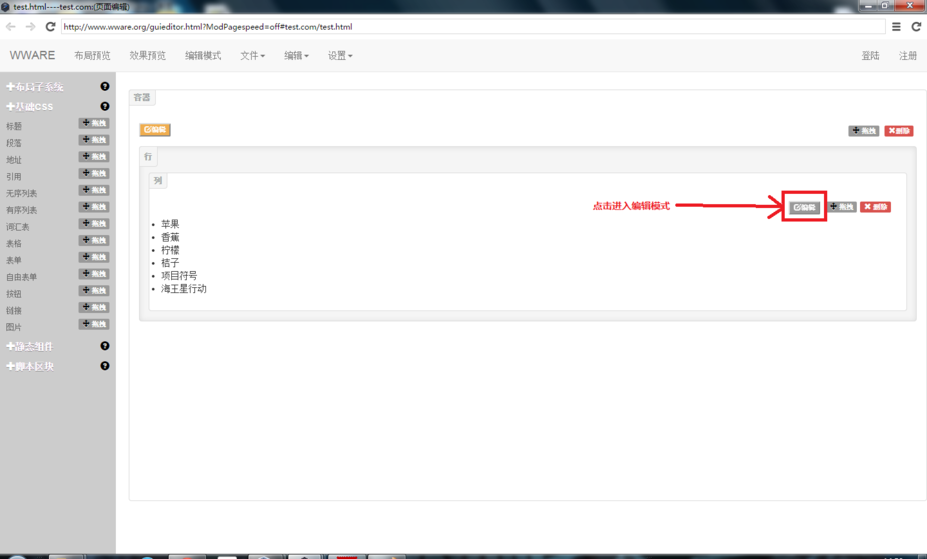Click the container's red 删除 button

click(x=899, y=131)
